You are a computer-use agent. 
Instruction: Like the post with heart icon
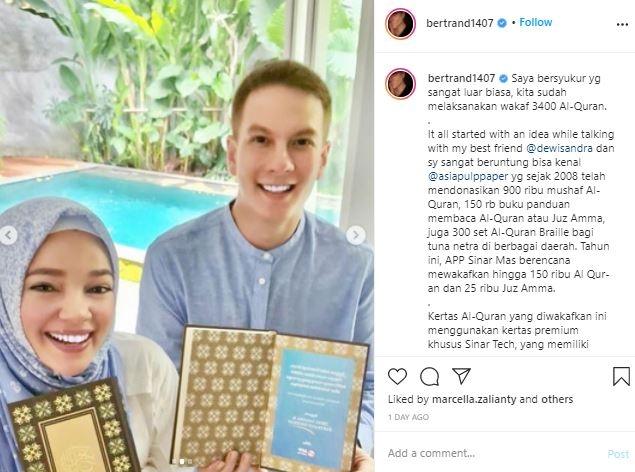point(397,376)
